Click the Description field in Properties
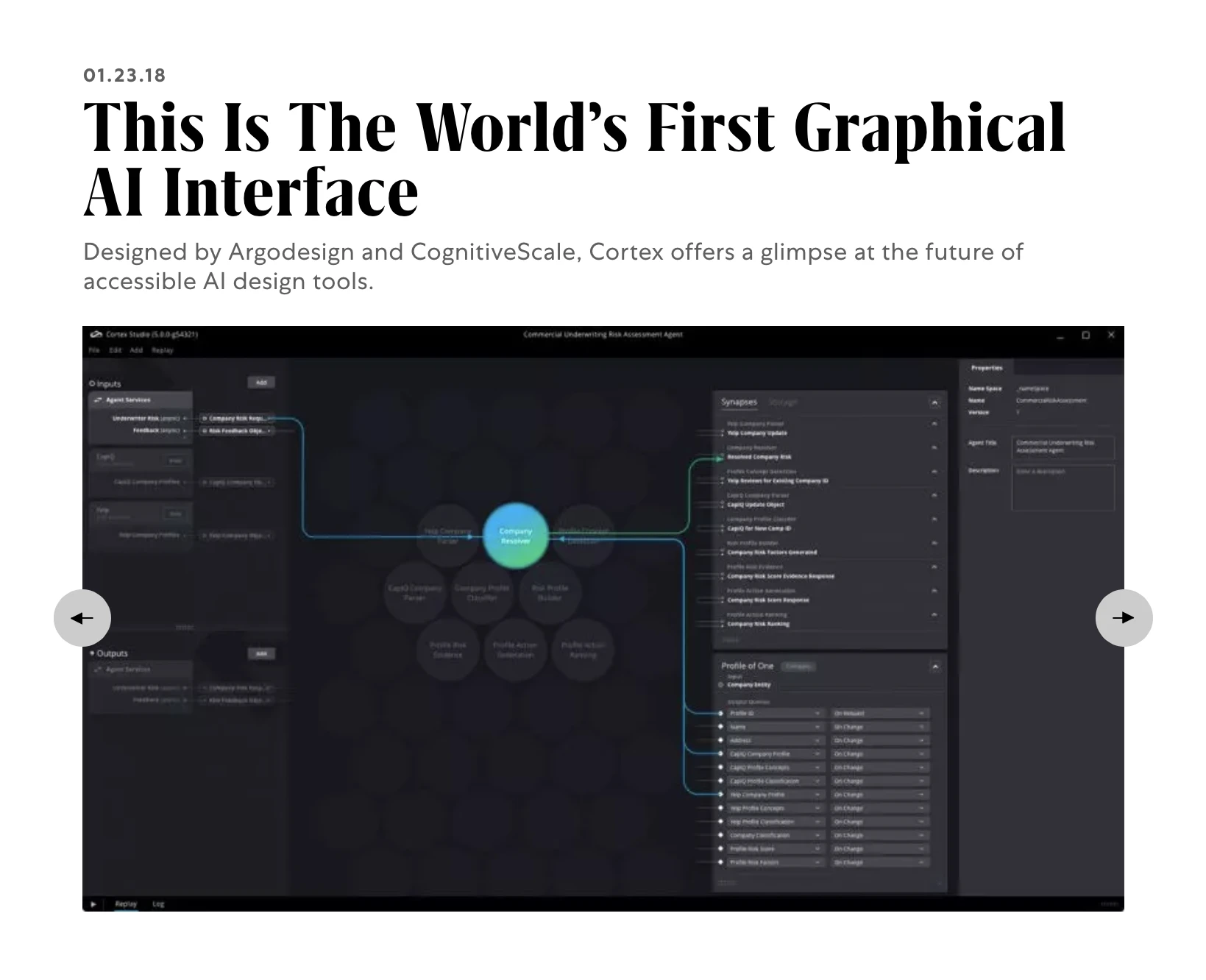1206x980 pixels. point(1063,487)
